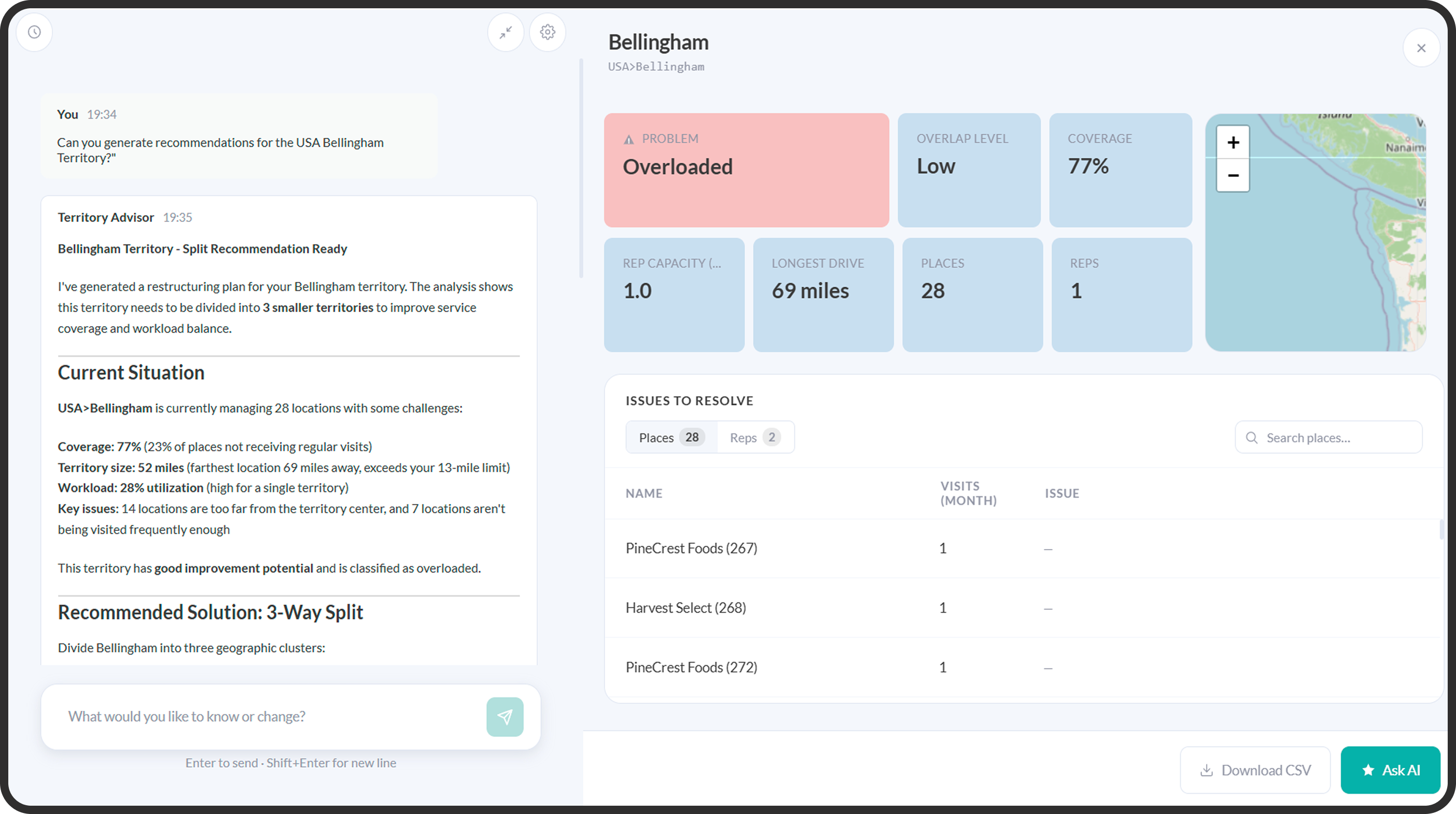Select the Harvest Select (268) row
This screenshot has height=814, width=1456.
point(1023,608)
